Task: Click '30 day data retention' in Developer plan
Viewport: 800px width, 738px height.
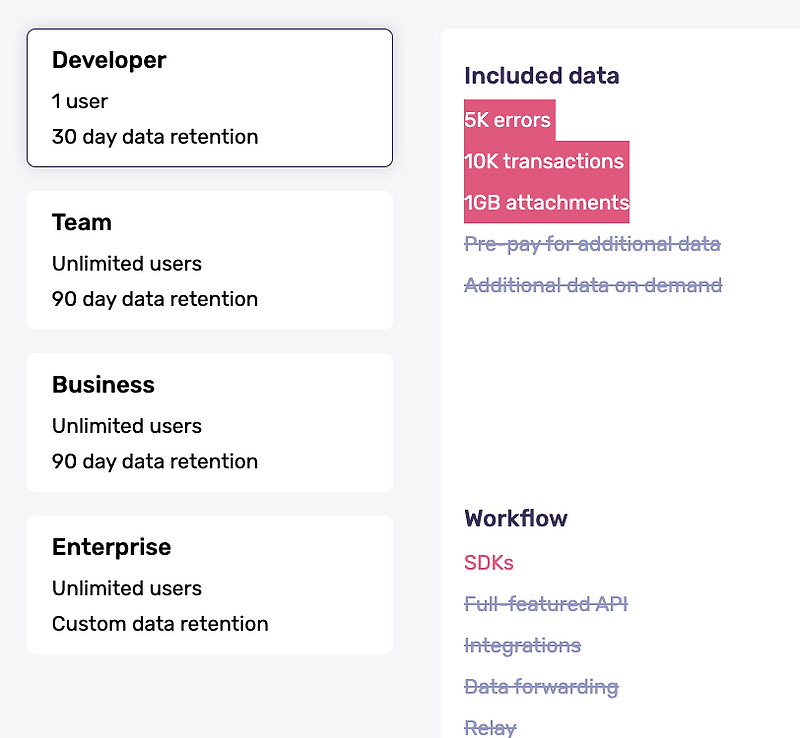Action: click(155, 137)
